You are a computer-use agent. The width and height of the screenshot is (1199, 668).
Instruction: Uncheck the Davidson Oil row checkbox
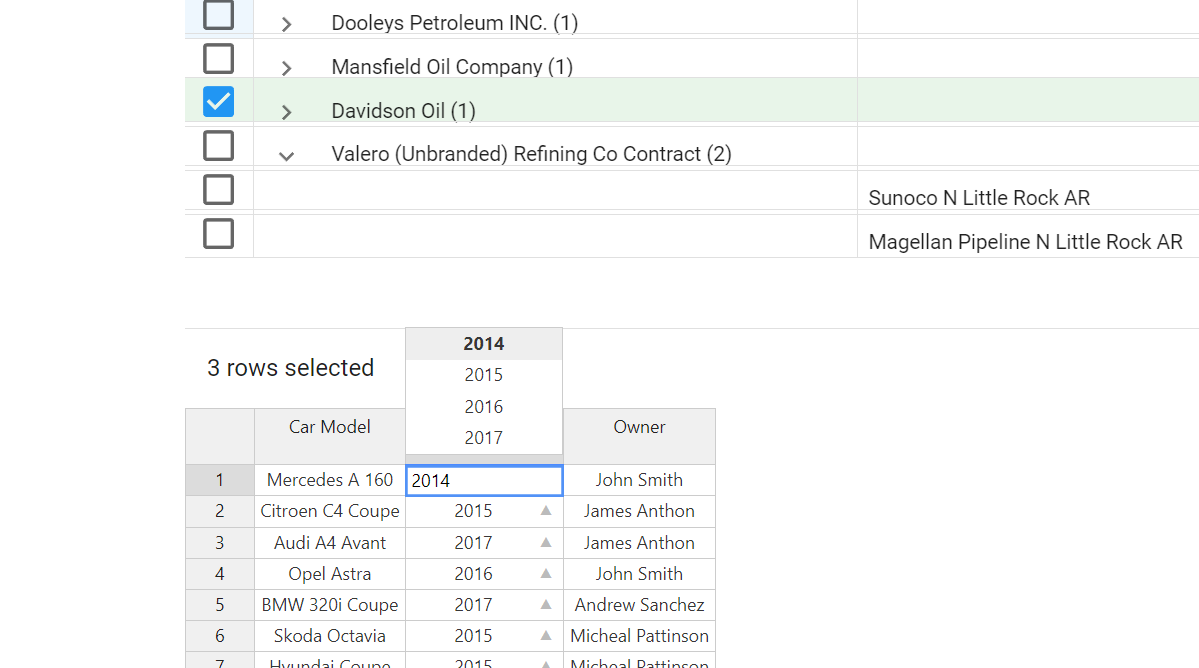point(219,102)
